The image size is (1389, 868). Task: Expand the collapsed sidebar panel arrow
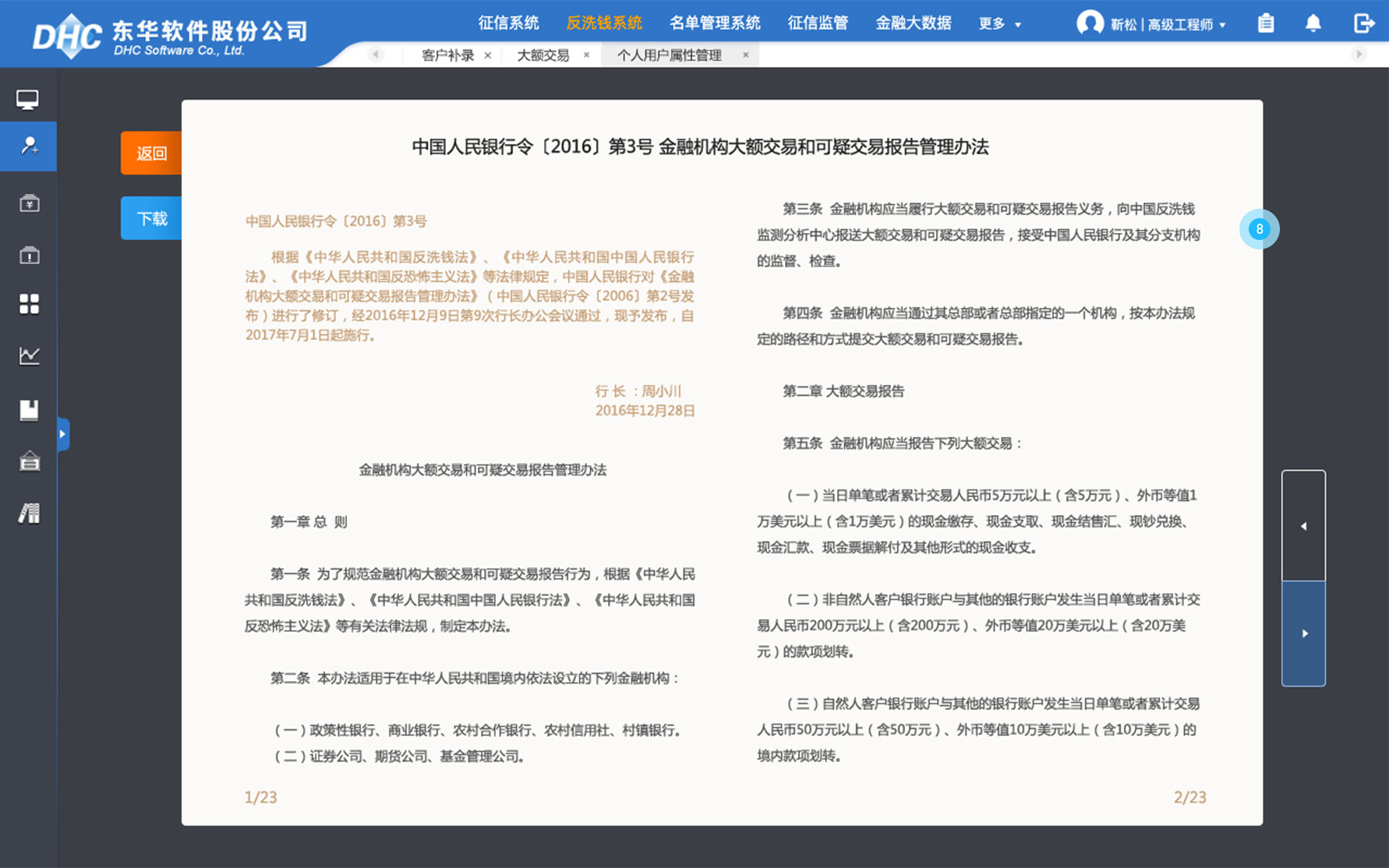63,433
